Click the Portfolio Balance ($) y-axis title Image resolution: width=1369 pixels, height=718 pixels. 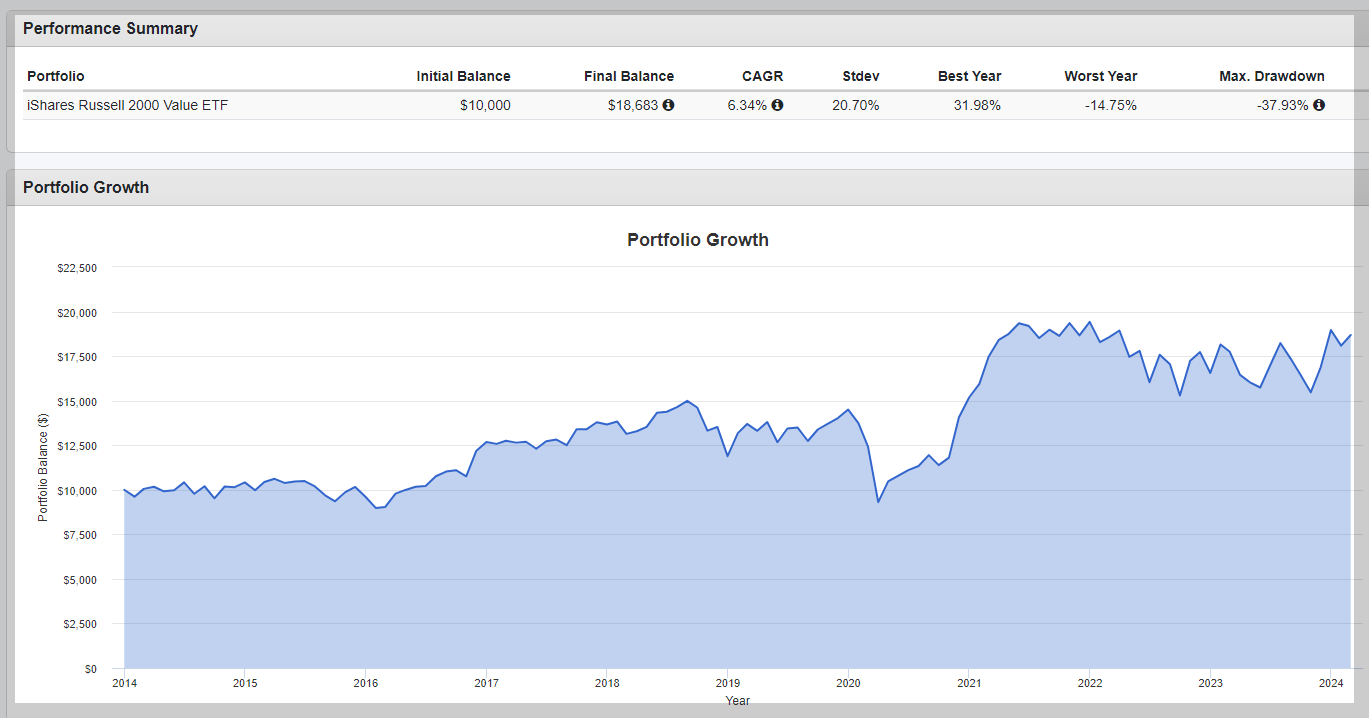[x=43, y=468]
